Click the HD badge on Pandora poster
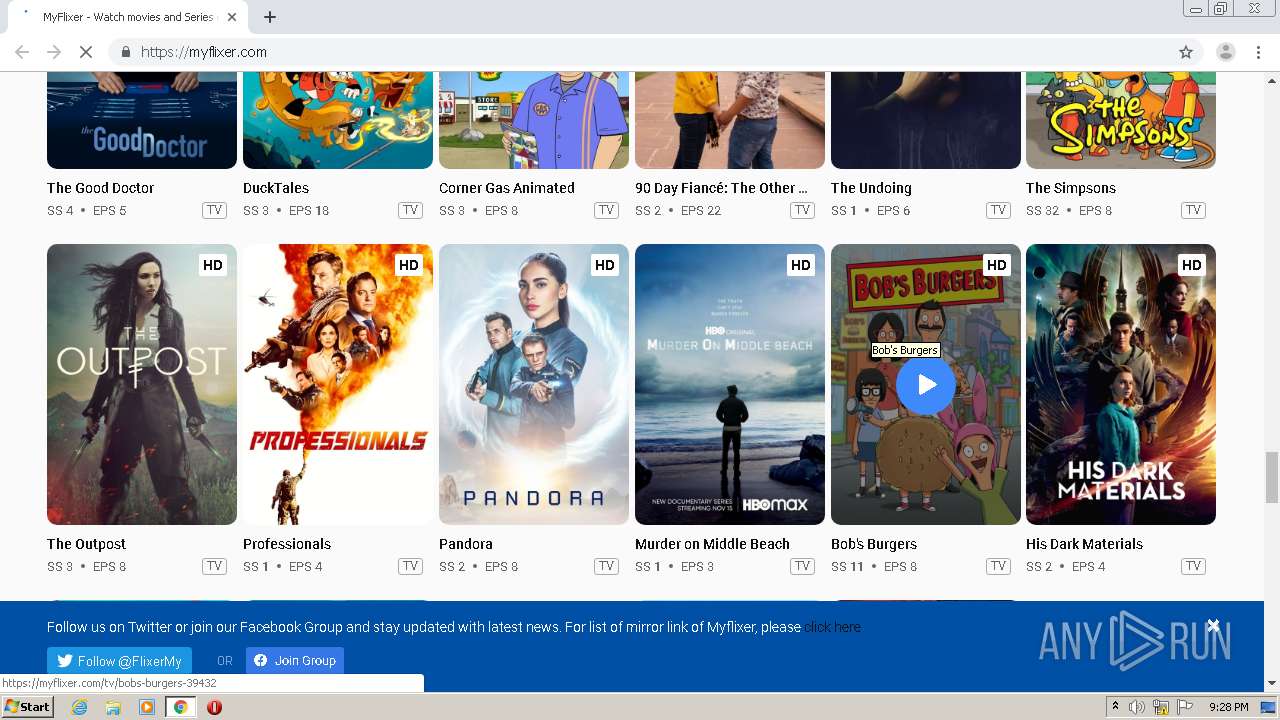1280x720 pixels. [x=604, y=265]
